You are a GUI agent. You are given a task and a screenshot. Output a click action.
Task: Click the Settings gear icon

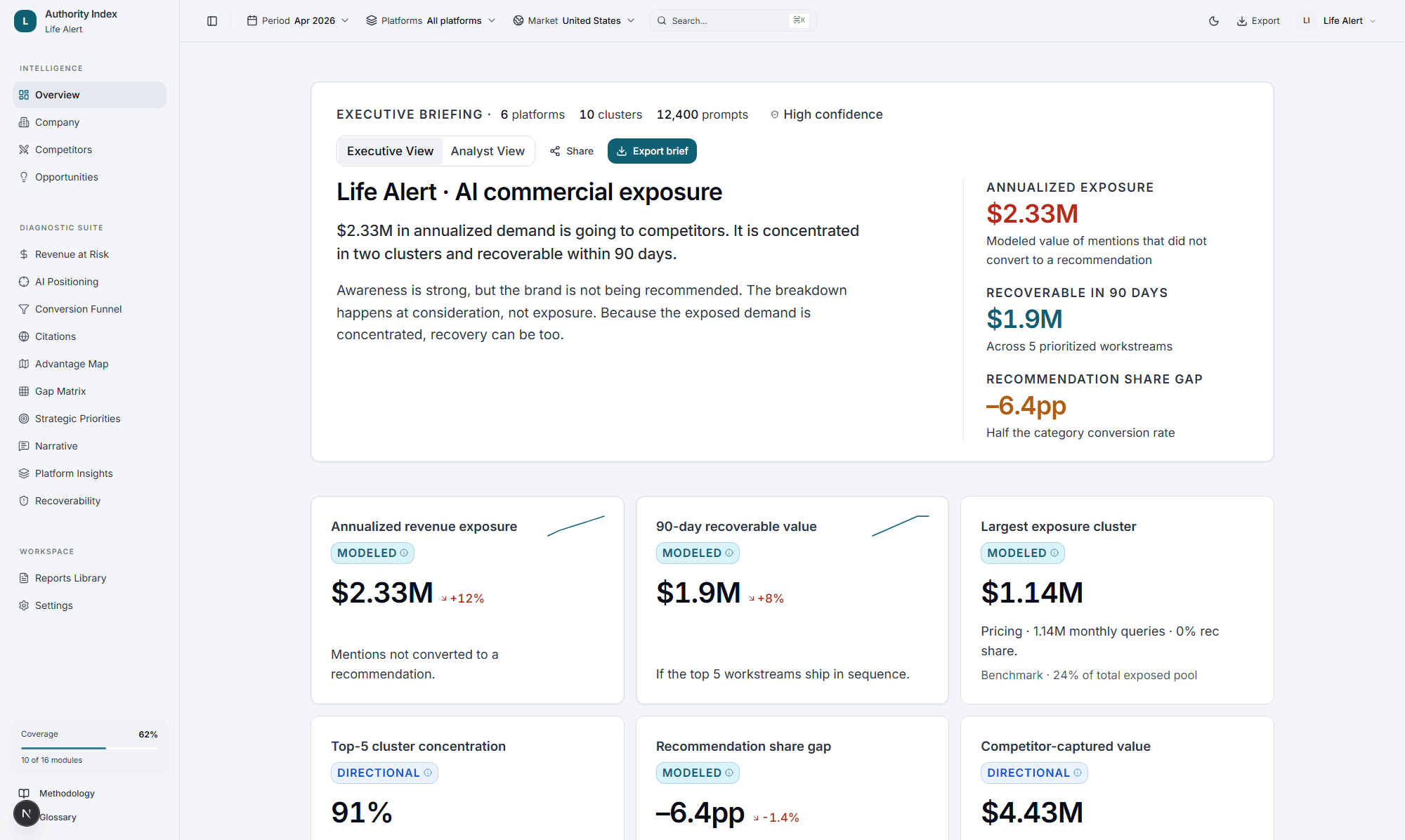tap(24, 605)
